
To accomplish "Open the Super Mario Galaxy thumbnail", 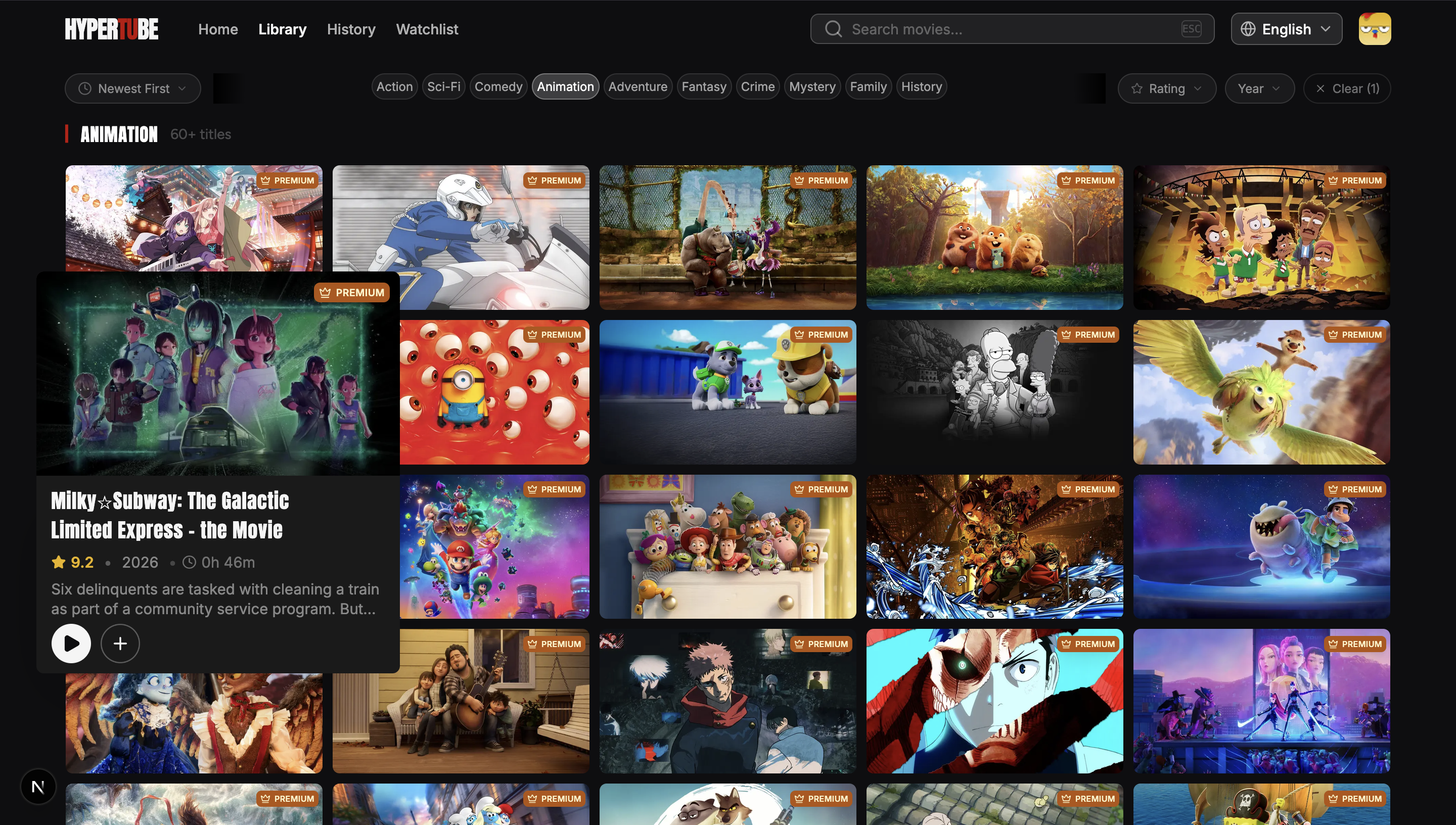I will pyautogui.click(x=494, y=546).
